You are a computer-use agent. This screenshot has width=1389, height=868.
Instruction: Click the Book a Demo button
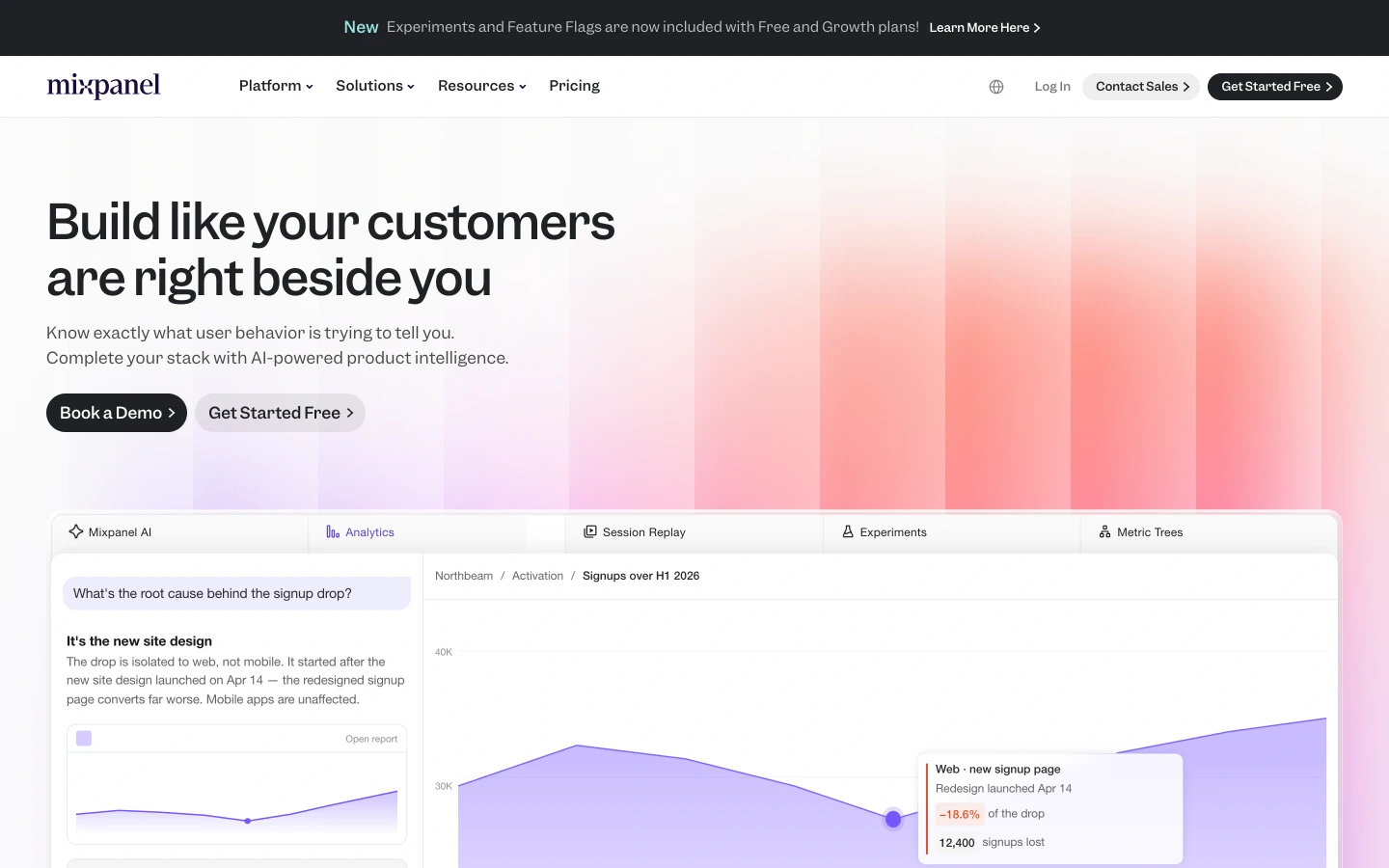(117, 413)
